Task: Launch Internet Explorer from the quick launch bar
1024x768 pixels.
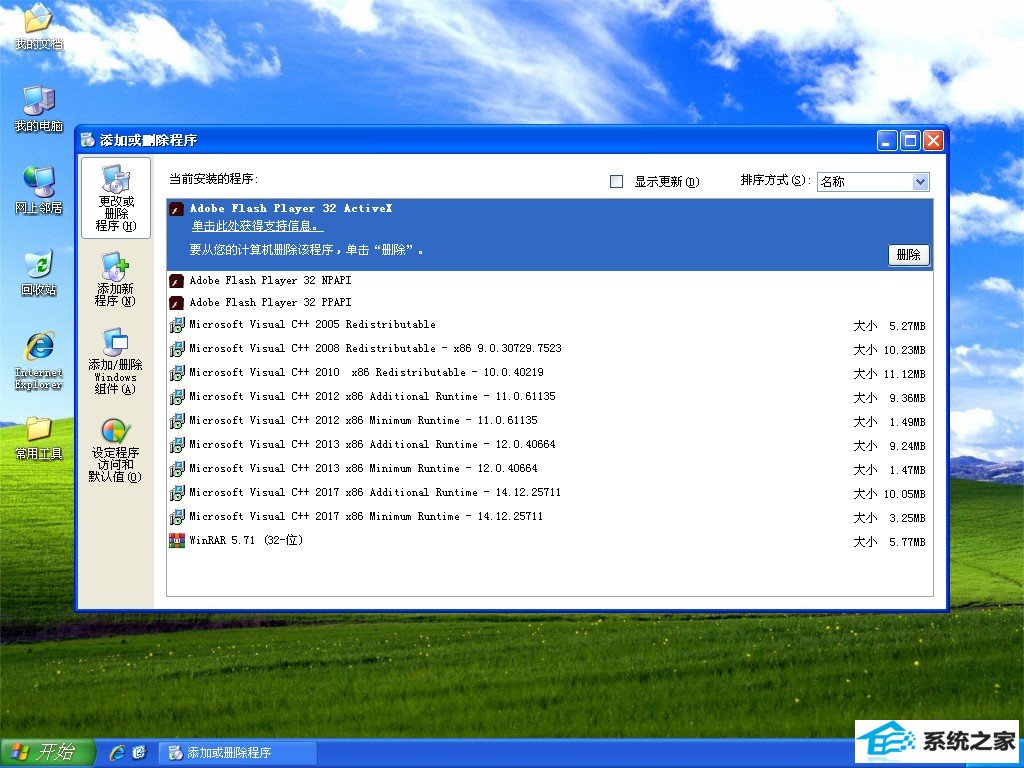Action: pos(118,752)
